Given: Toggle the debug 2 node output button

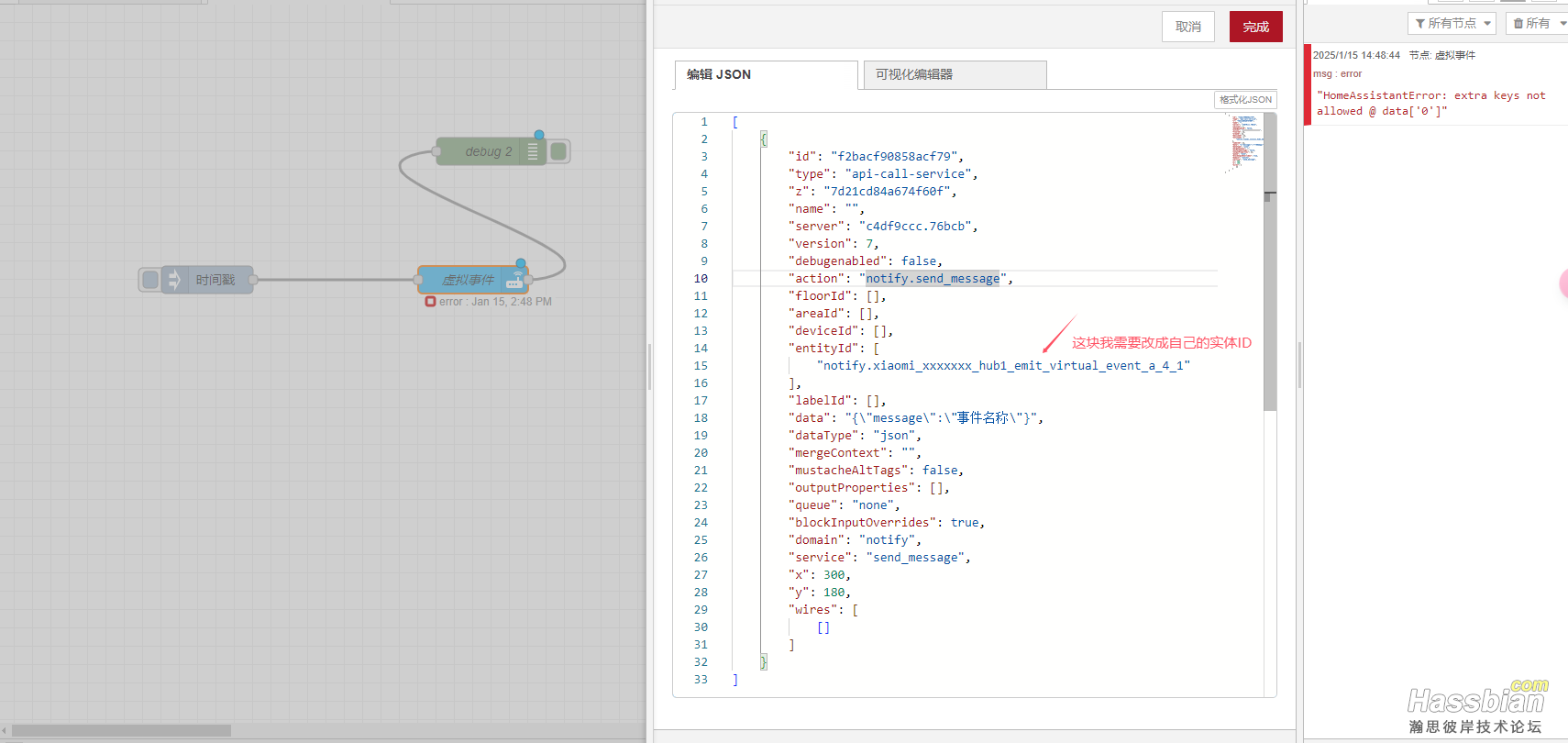Looking at the screenshot, I should click(558, 151).
